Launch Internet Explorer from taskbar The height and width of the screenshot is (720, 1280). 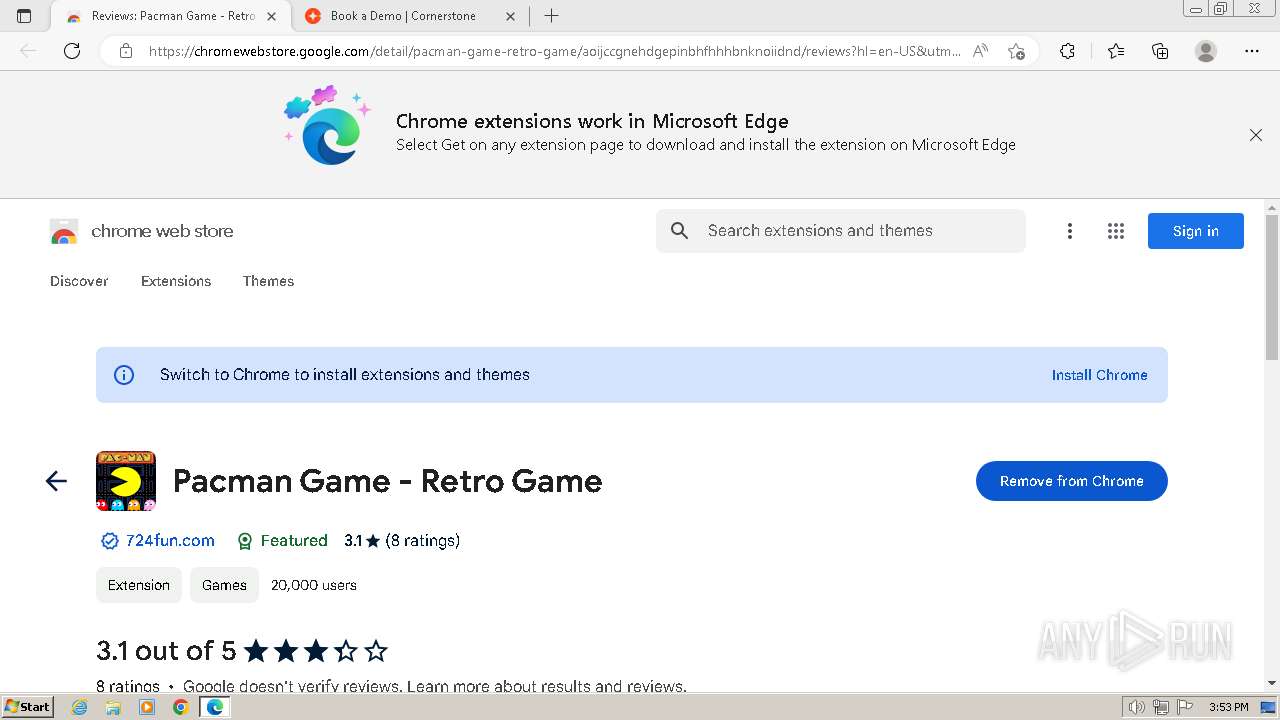point(80,707)
